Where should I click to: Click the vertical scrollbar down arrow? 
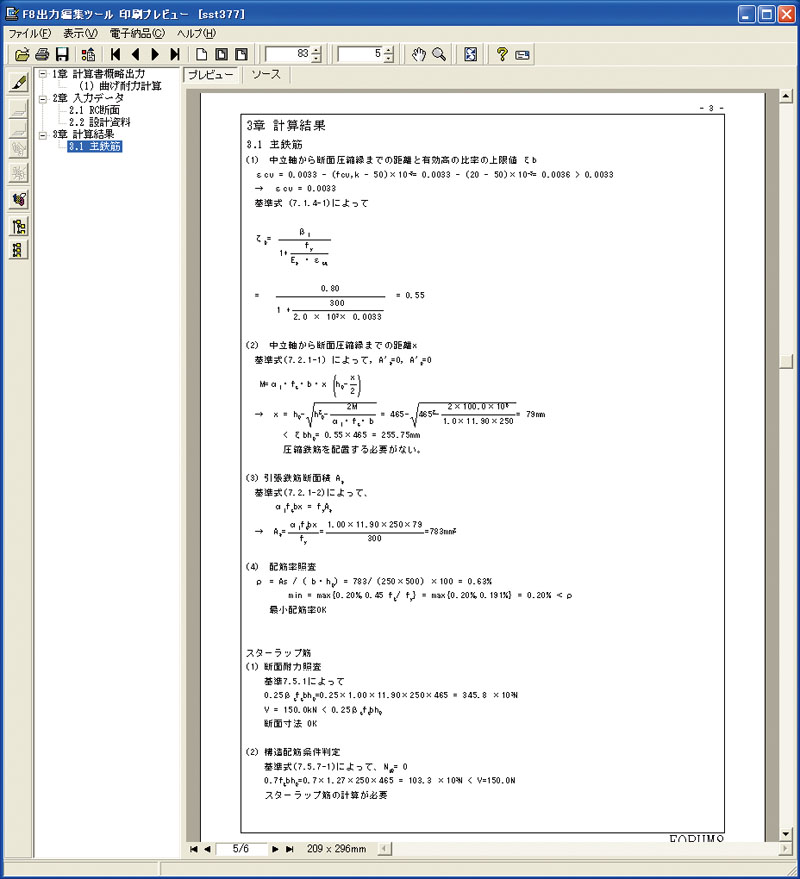786,834
